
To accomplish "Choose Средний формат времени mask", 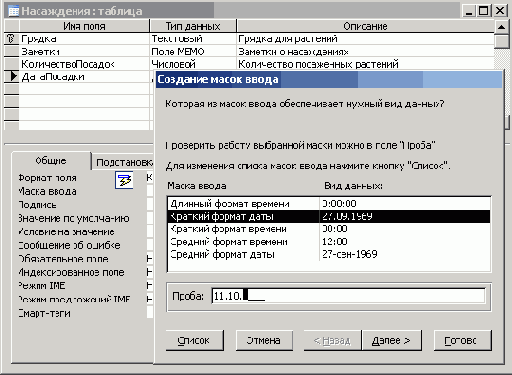I will [329, 242].
